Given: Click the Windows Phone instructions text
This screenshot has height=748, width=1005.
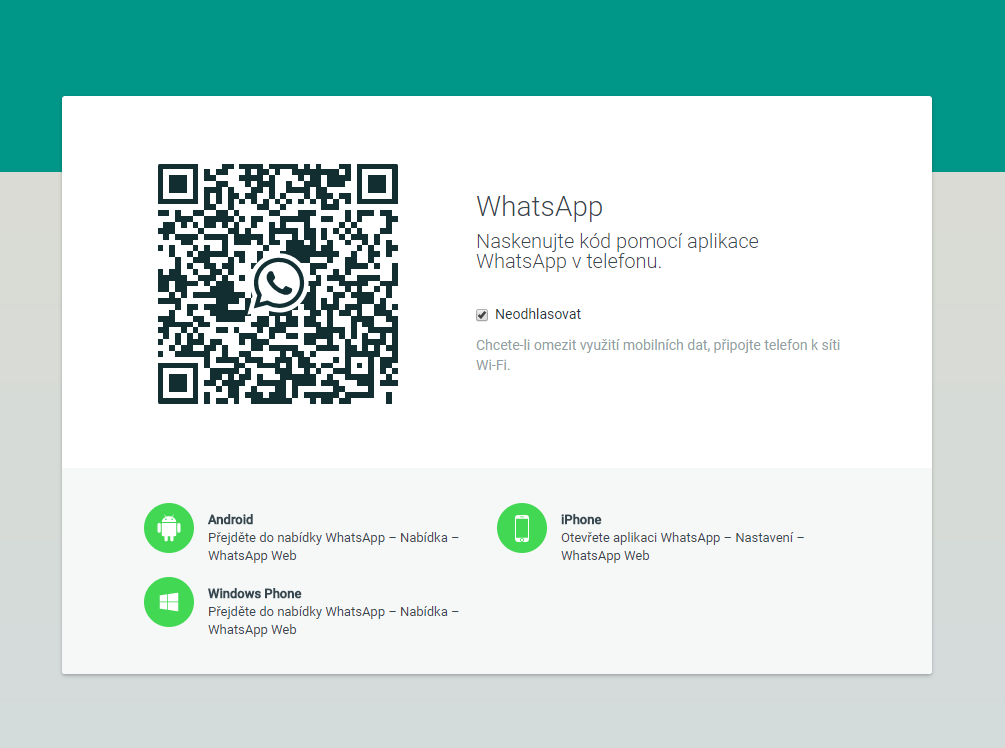Looking at the screenshot, I should (x=333, y=620).
